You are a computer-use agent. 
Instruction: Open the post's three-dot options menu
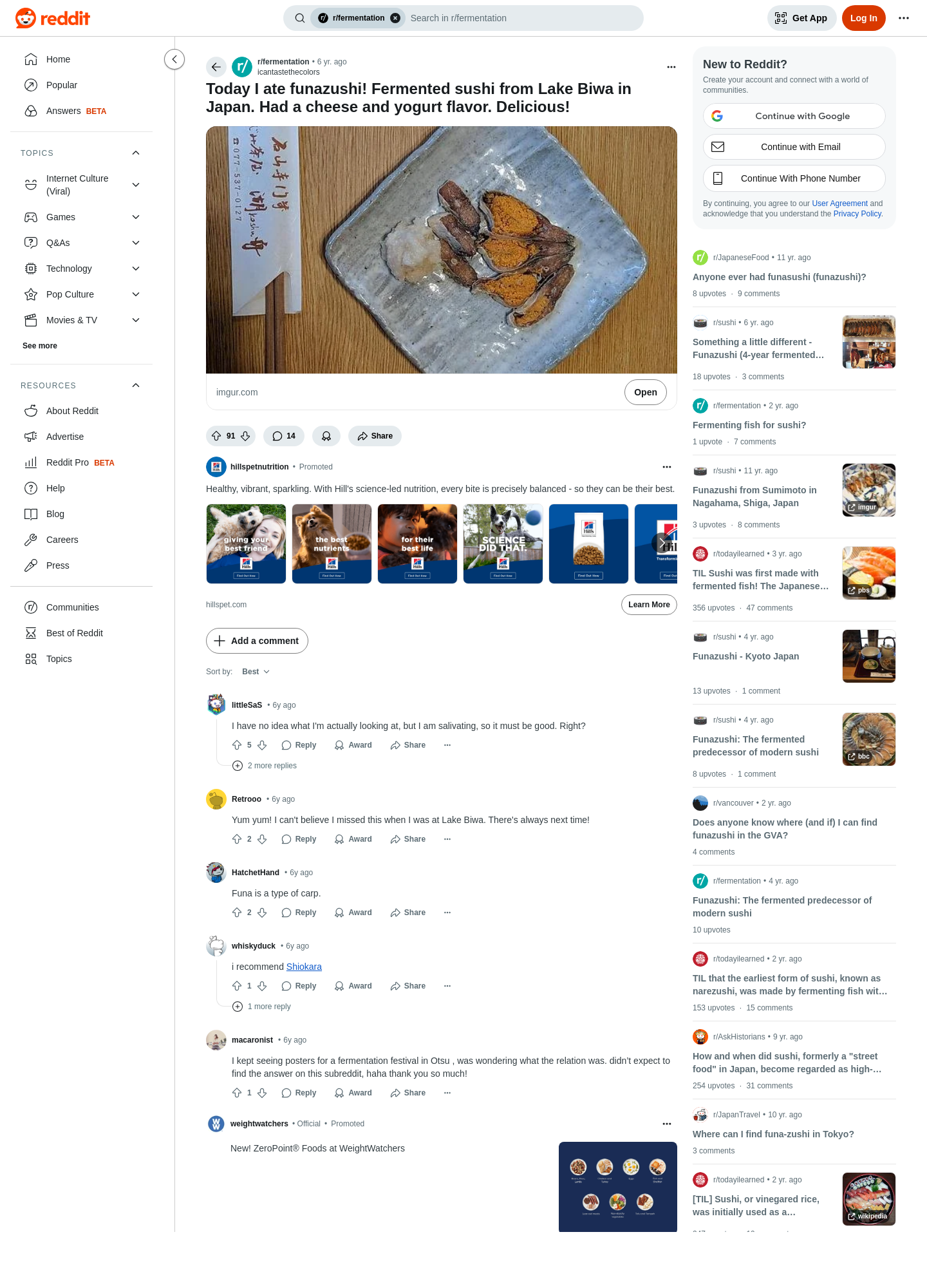pyautogui.click(x=671, y=67)
